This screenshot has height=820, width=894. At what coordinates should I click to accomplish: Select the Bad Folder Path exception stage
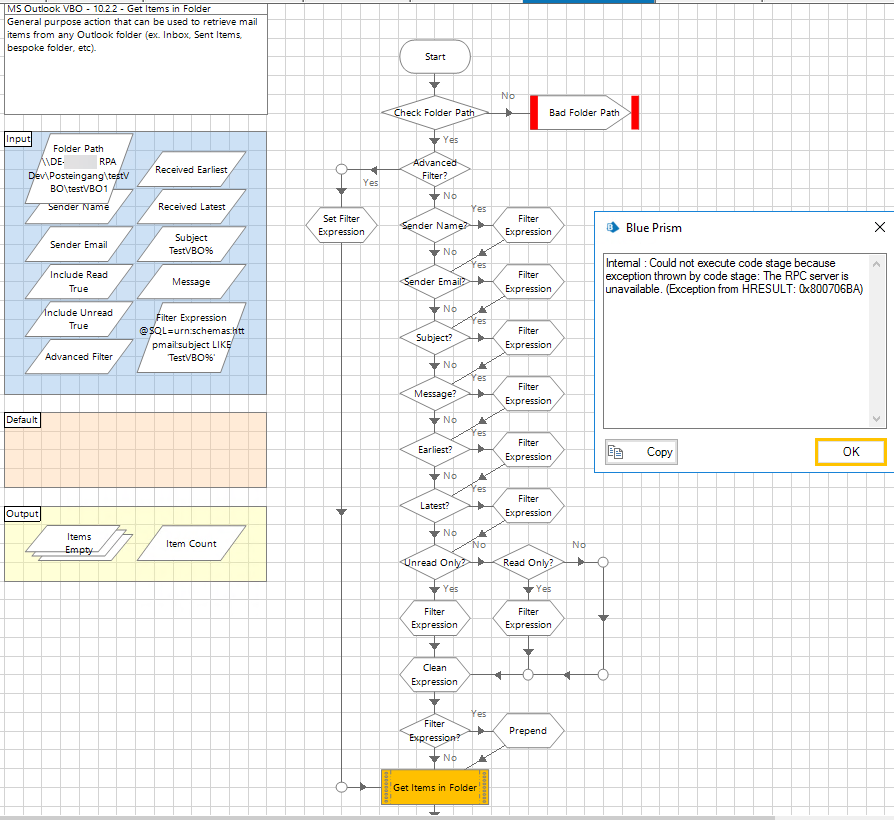[584, 112]
